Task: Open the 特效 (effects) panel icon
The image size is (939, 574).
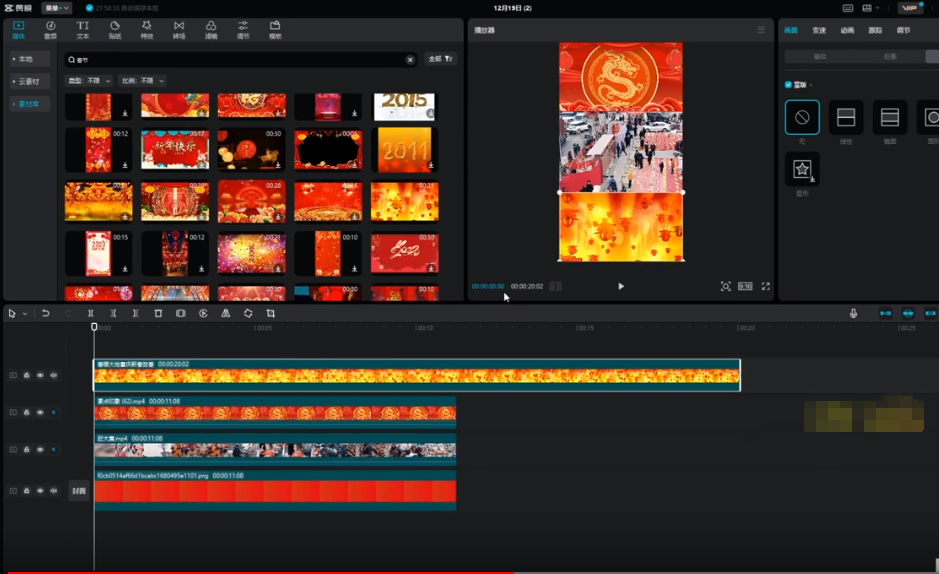Action: [147, 29]
